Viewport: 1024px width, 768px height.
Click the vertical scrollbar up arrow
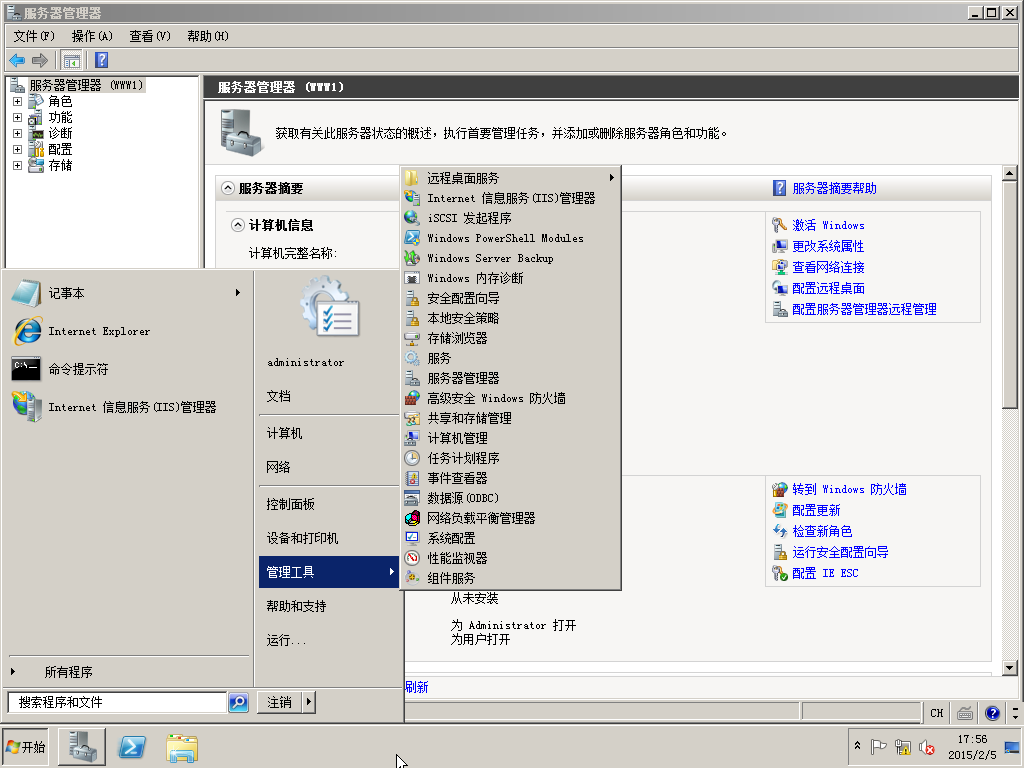tap(1010, 173)
